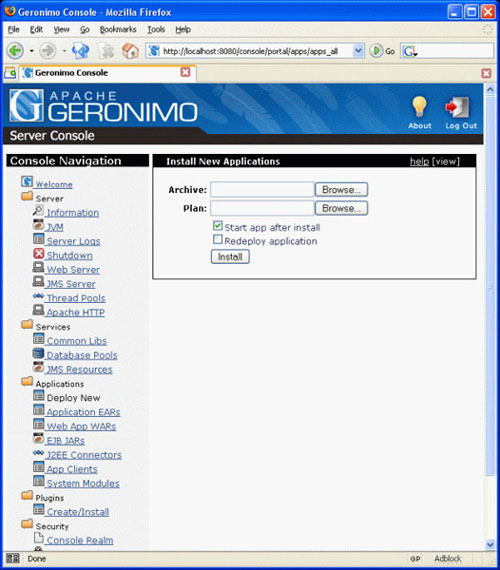Click the Welcome icon in navigation
Screen dimensions: 500x570
[27, 182]
